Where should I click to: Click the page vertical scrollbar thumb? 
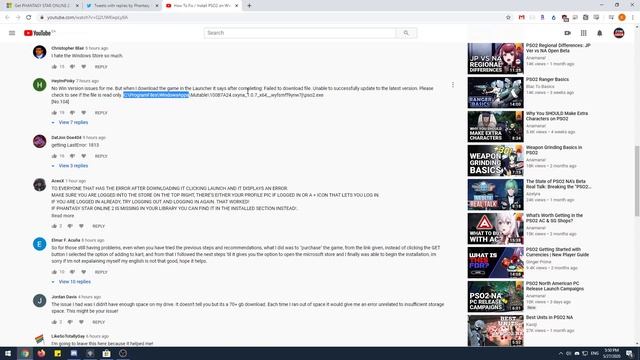click(637, 180)
